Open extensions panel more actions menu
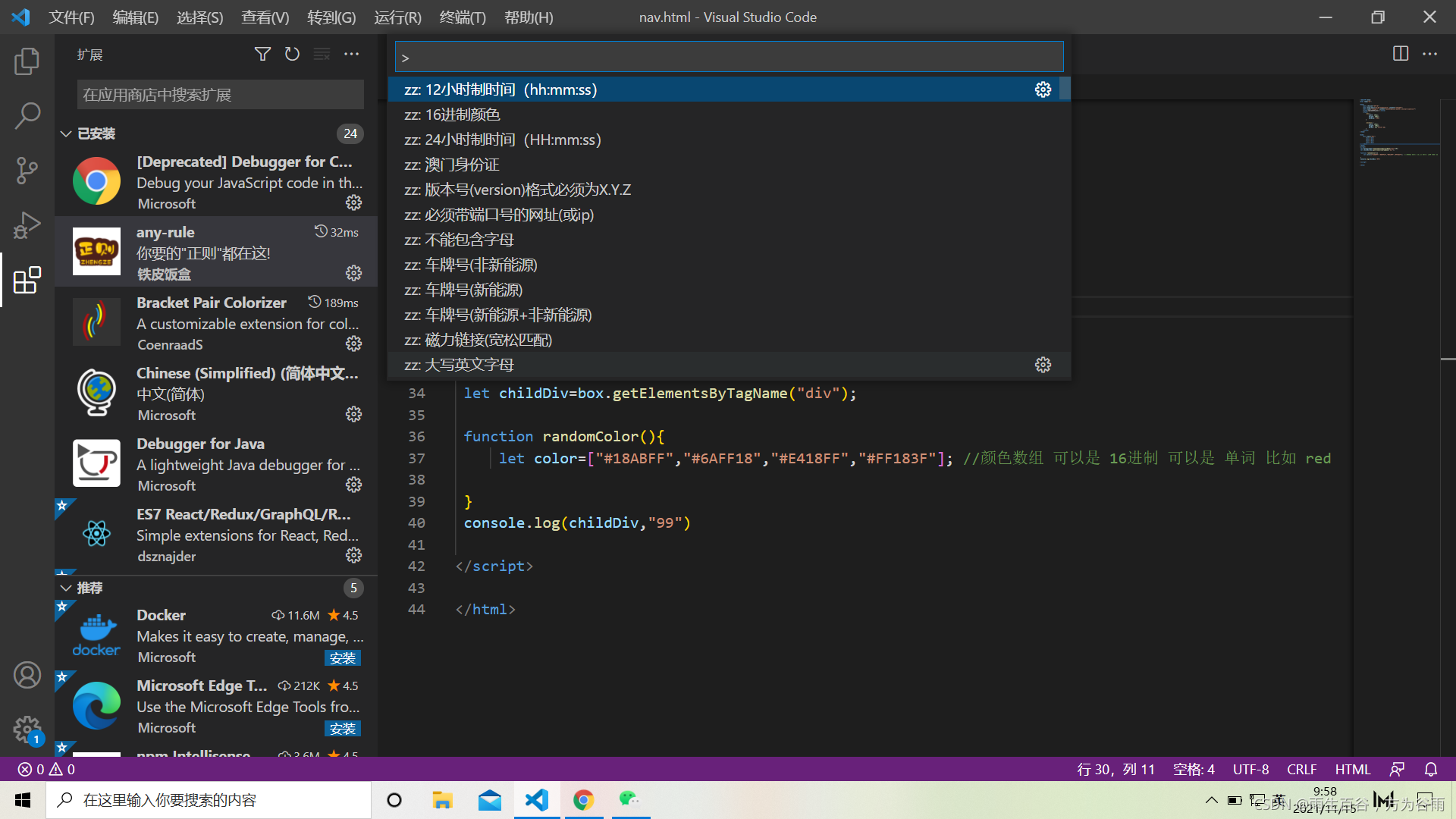Screen dimensions: 1456x819 click(351, 54)
